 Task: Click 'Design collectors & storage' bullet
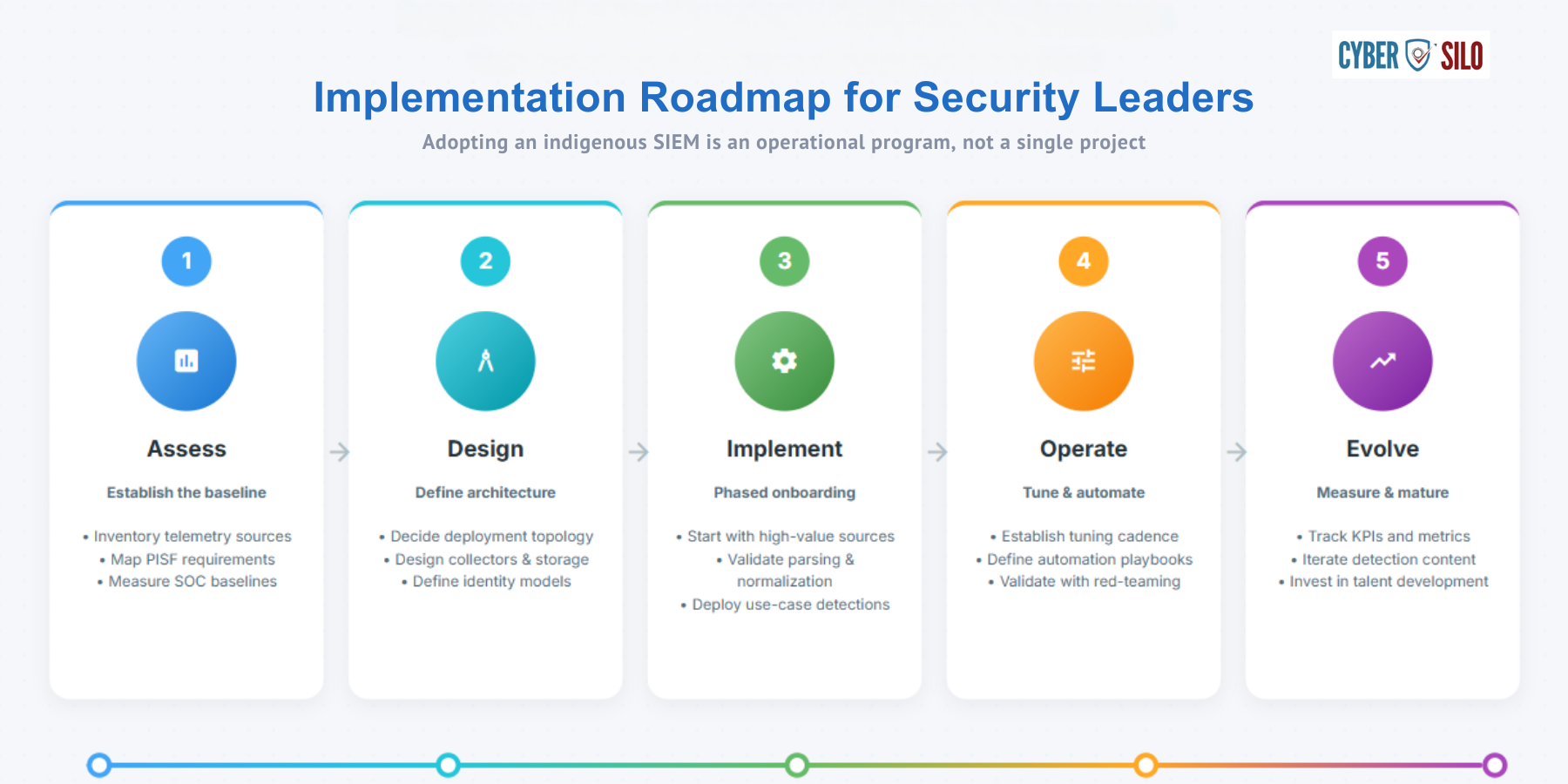pos(485,559)
